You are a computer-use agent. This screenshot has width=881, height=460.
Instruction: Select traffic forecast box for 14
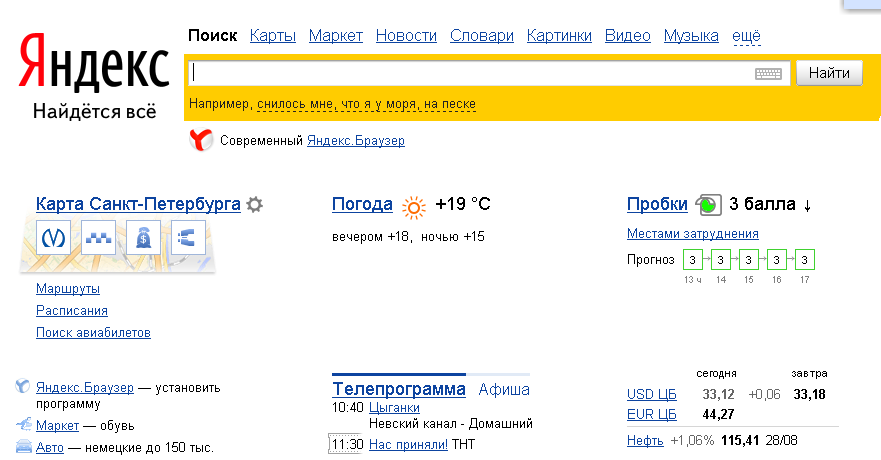pos(721,259)
